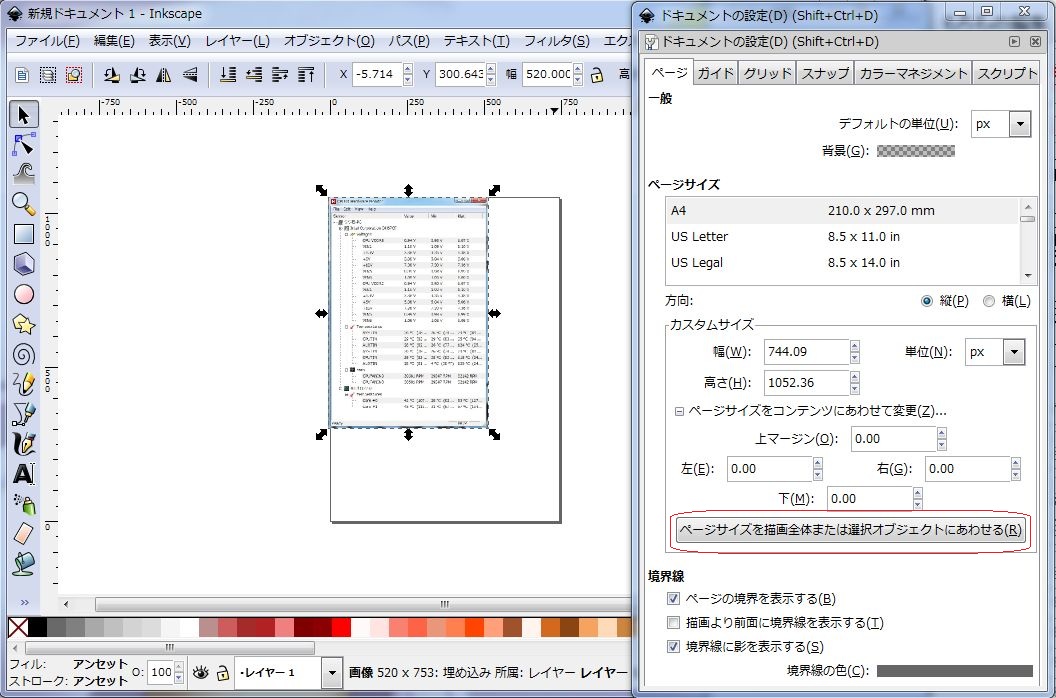The height and width of the screenshot is (698, 1056).
Task: Click 境界線の色(C) gray swatch
Action: [954, 670]
